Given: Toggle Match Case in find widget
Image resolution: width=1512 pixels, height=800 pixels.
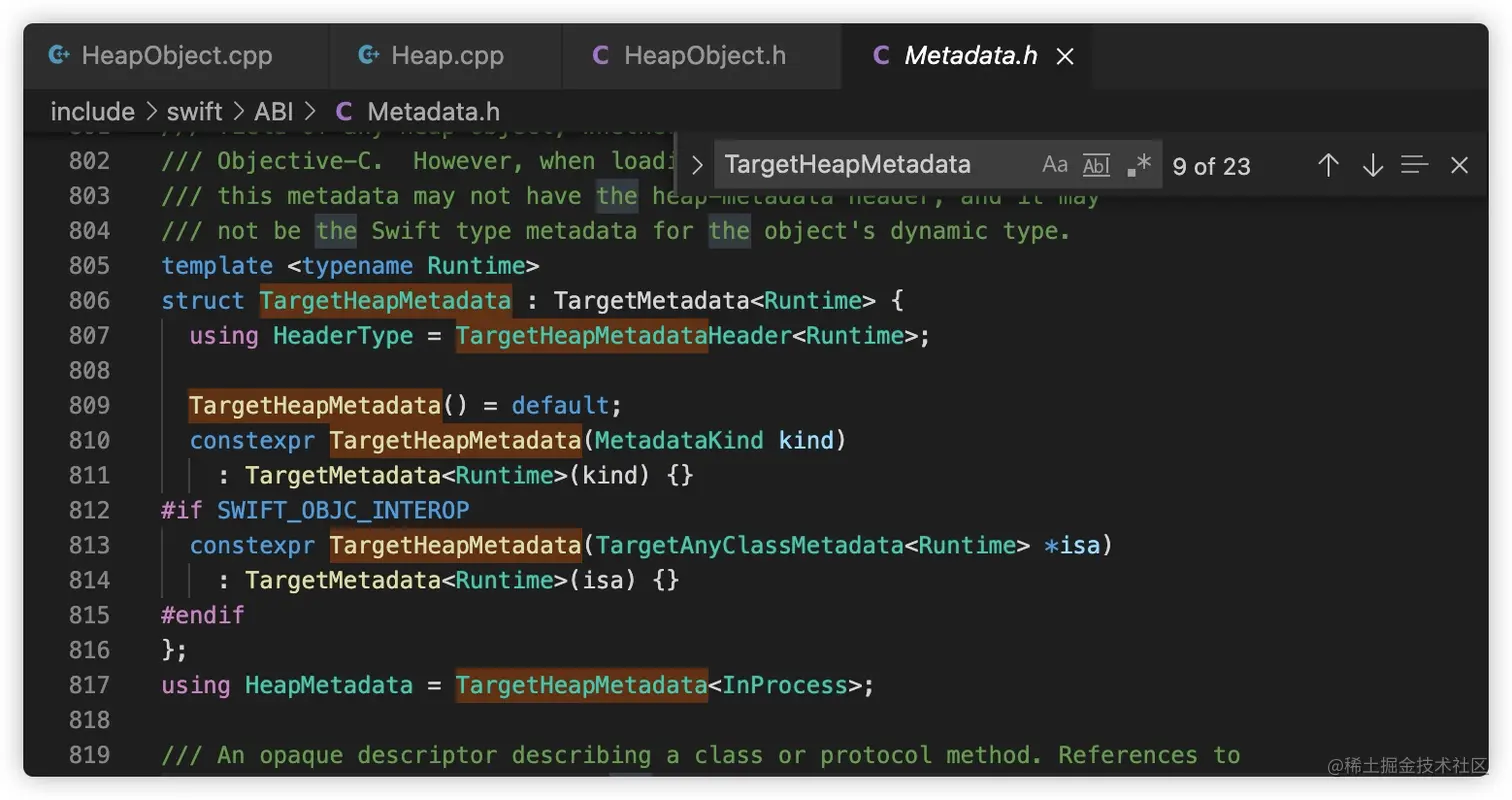Looking at the screenshot, I should click(1055, 165).
